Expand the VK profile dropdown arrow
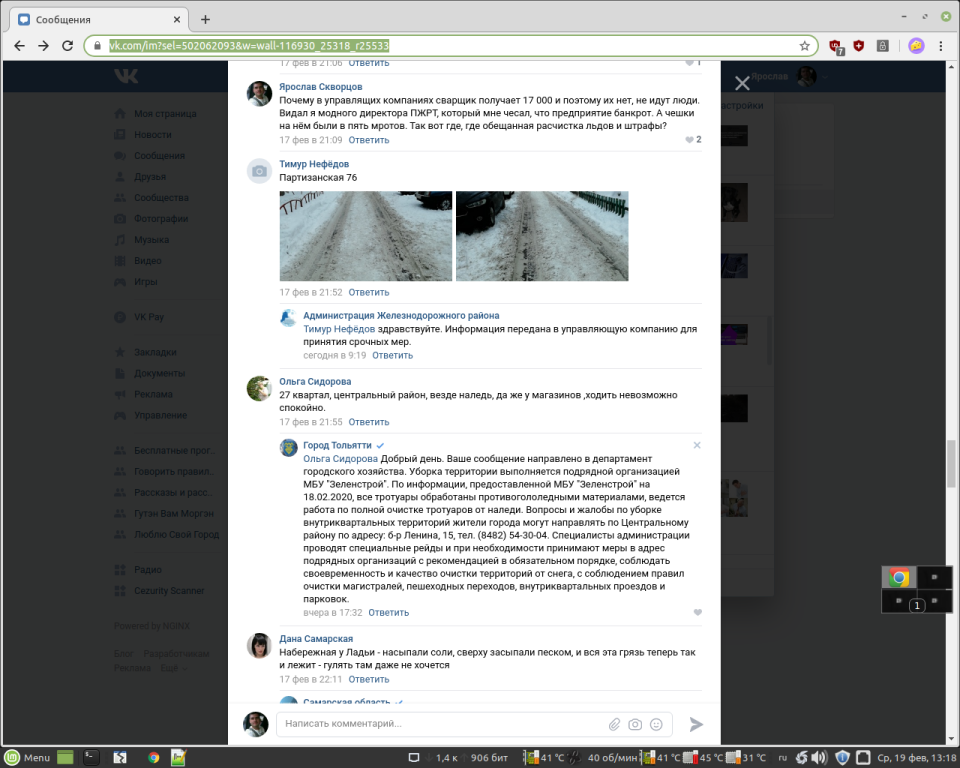Screen dimensions: 960x768 tap(826, 77)
